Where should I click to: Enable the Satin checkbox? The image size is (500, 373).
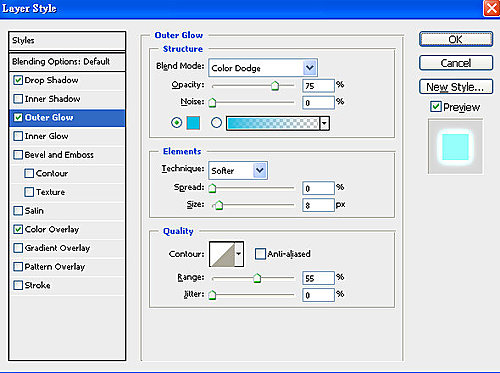click(x=18, y=211)
